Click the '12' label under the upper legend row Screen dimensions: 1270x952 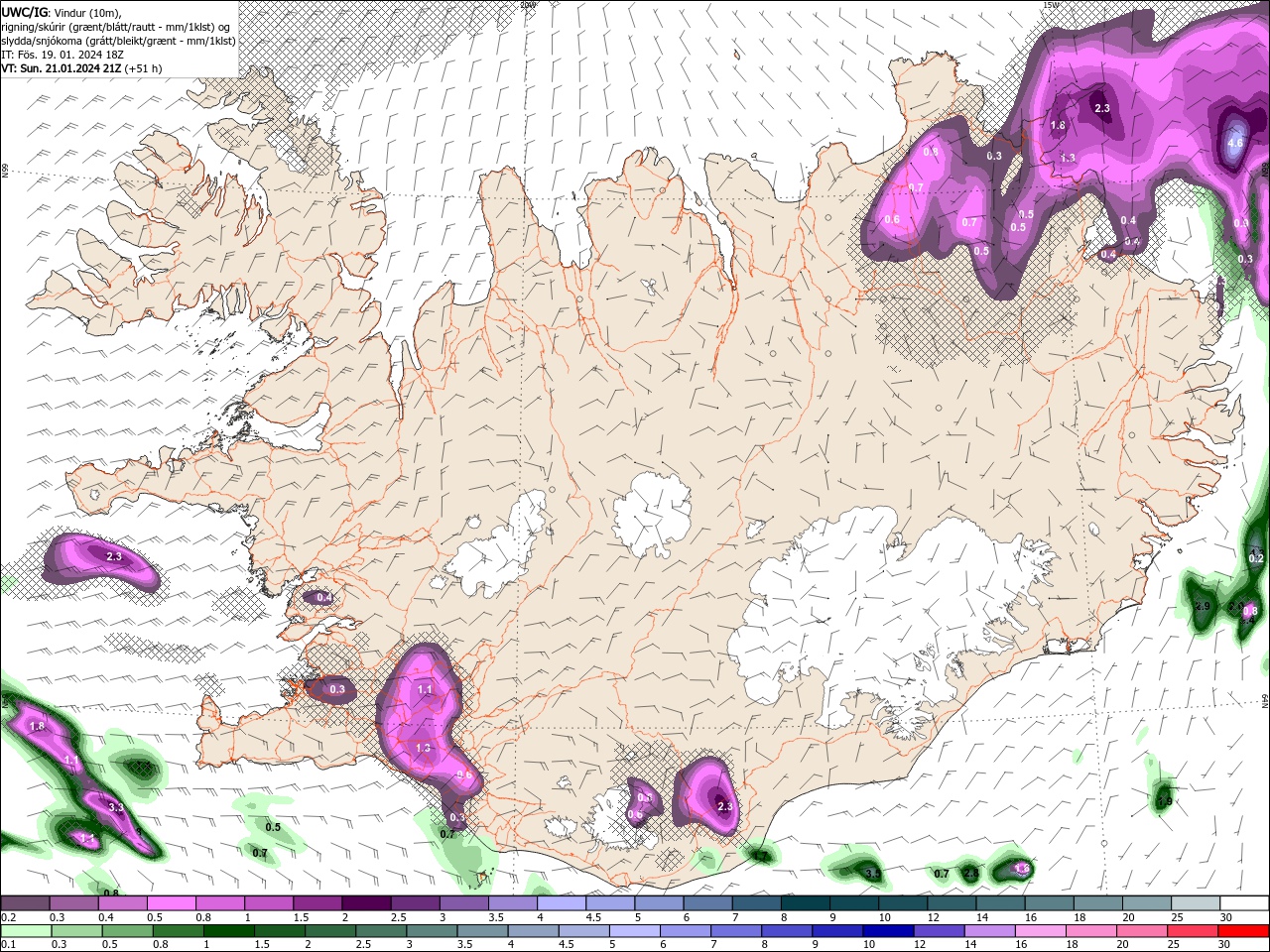pyautogui.click(x=933, y=917)
